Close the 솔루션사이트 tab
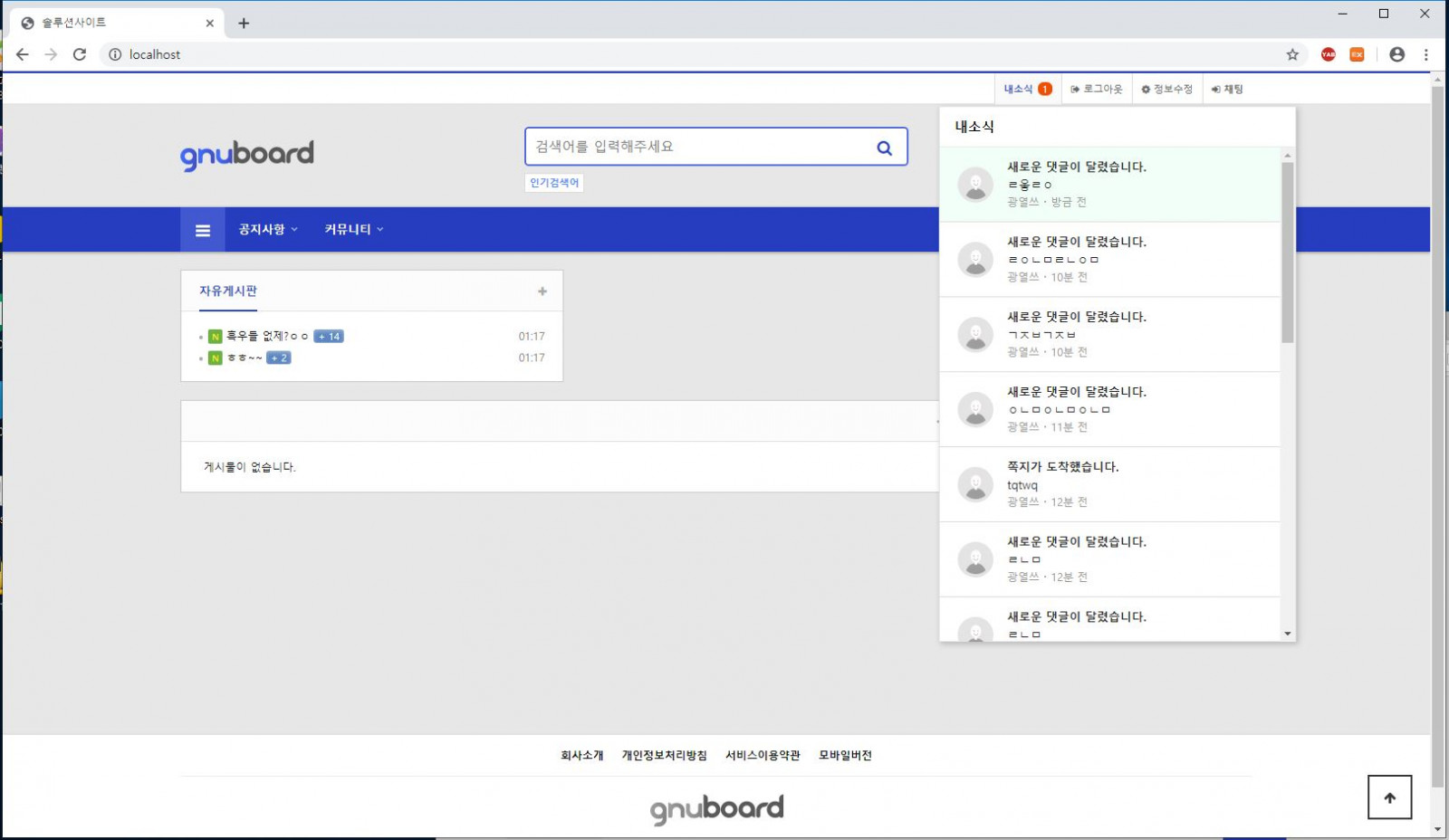This screenshot has height=840, width=1449. tap(210, 24)
